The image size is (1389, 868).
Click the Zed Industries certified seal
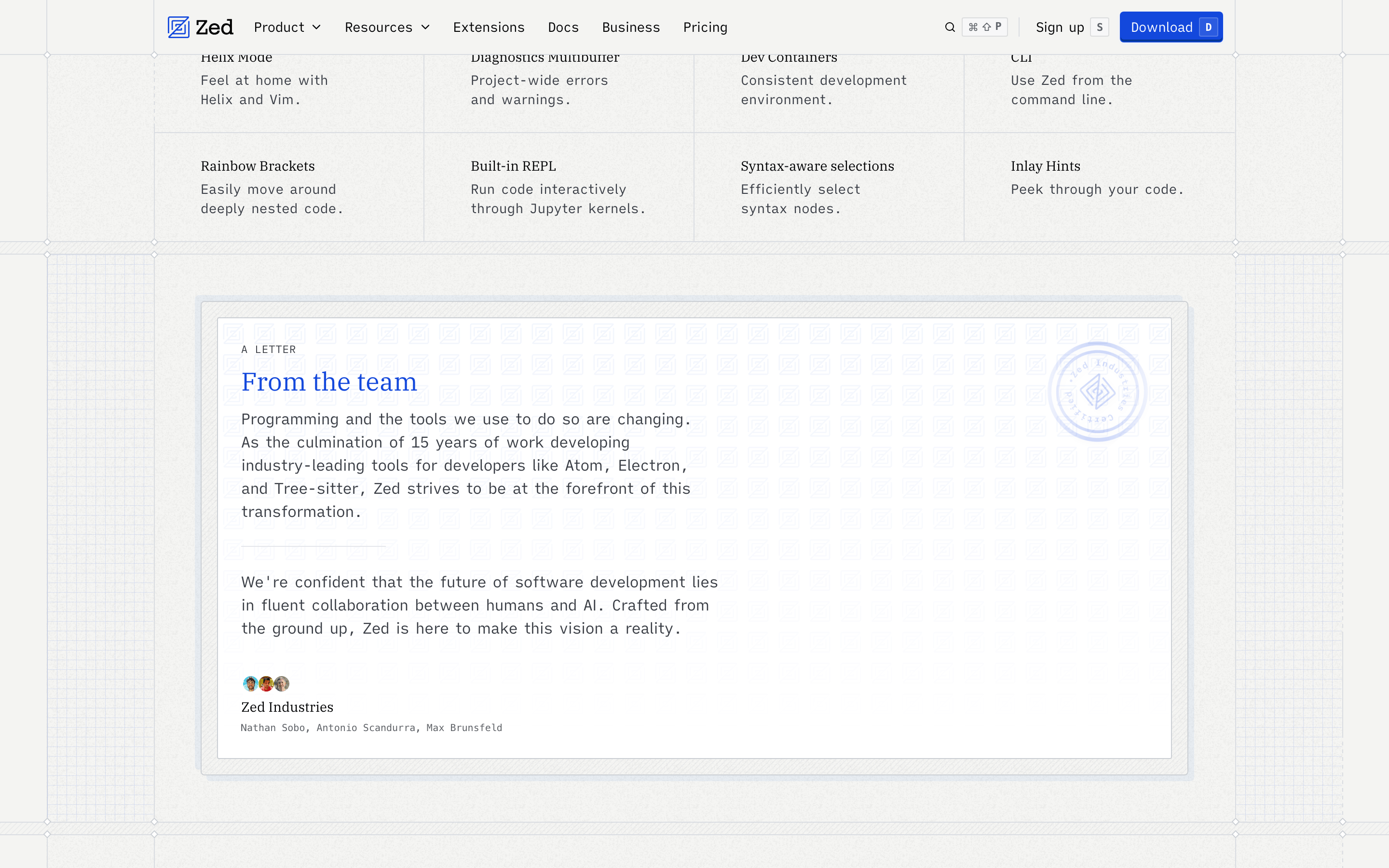pyautogui.click(x=1097, y=392)
